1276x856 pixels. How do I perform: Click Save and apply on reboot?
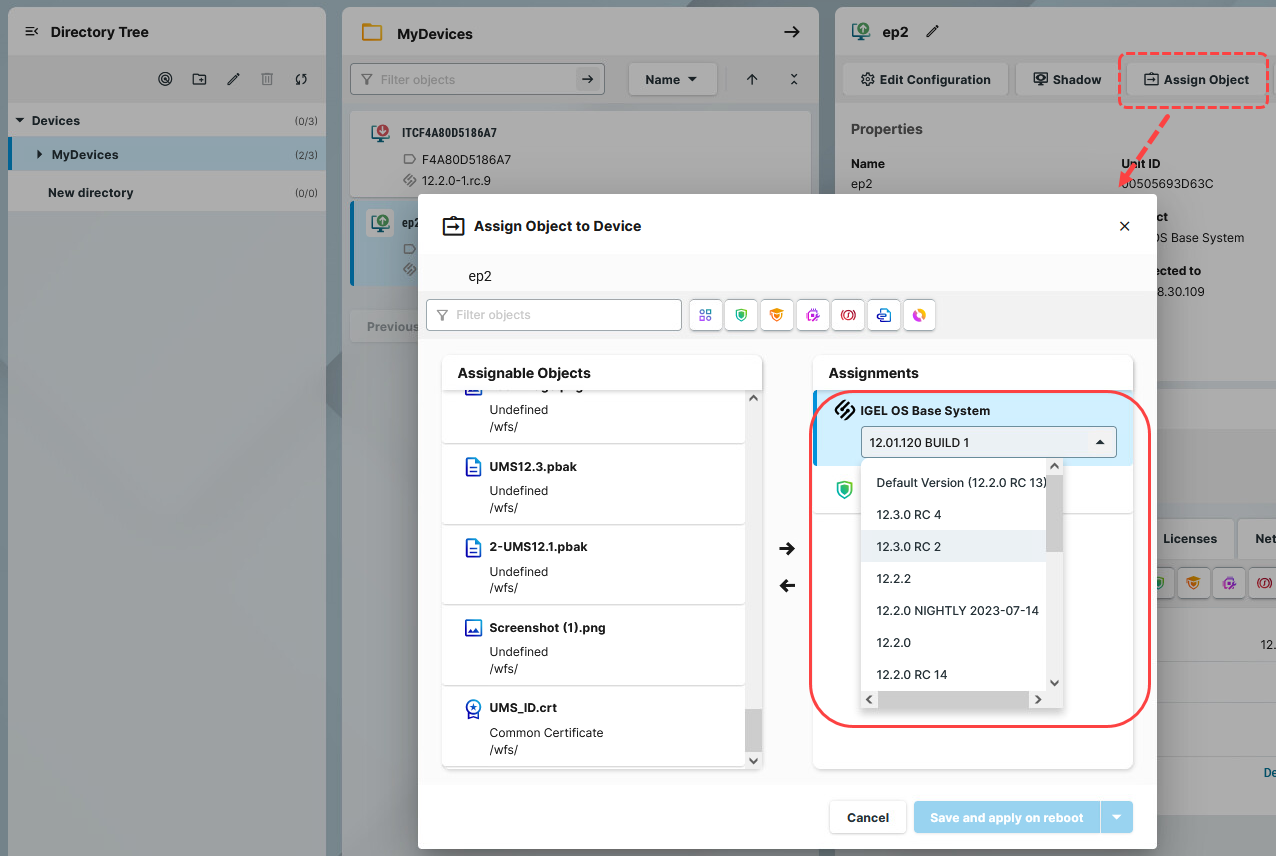point(1005,817)
